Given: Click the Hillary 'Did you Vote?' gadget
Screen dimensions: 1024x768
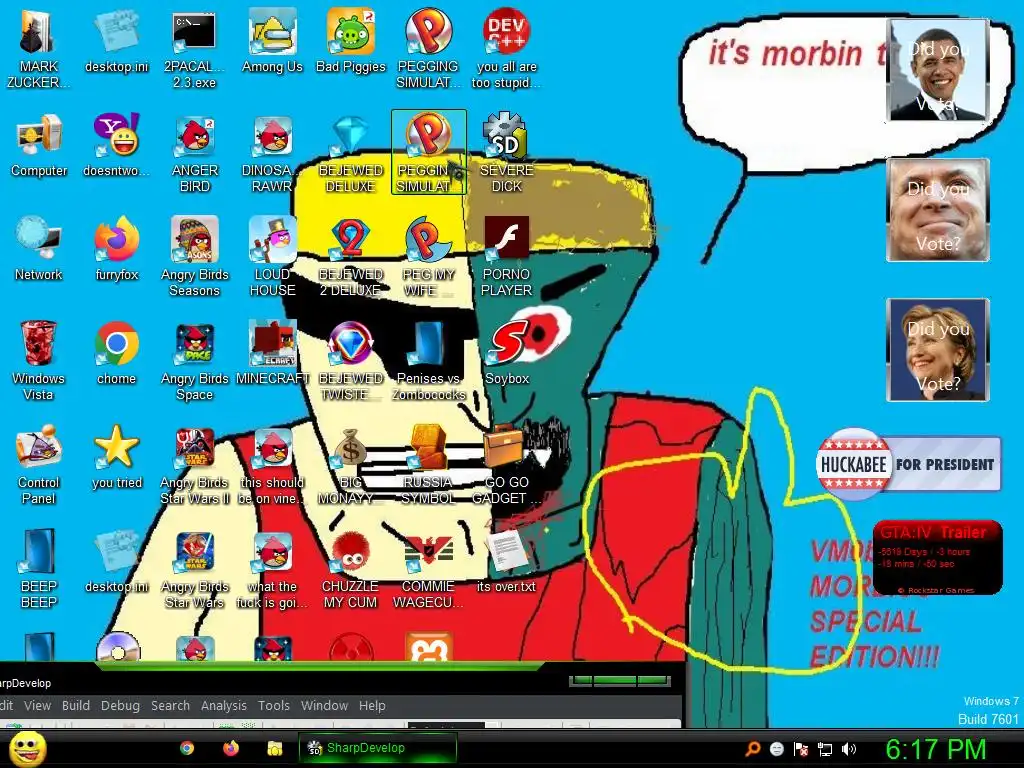Looking at the screenshot, I should point(938,349).
